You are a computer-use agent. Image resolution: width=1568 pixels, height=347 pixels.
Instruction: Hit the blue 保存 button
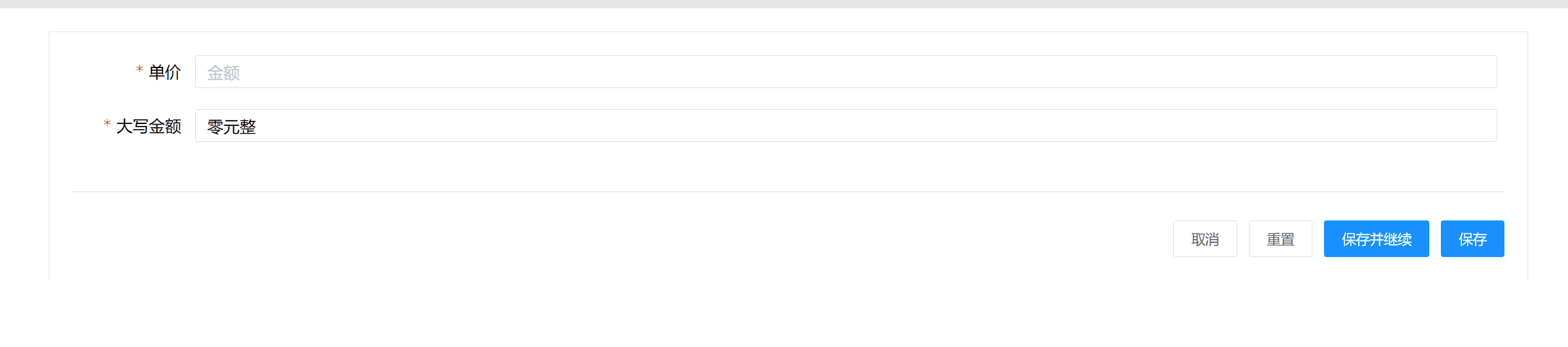tap(1472, 239)
